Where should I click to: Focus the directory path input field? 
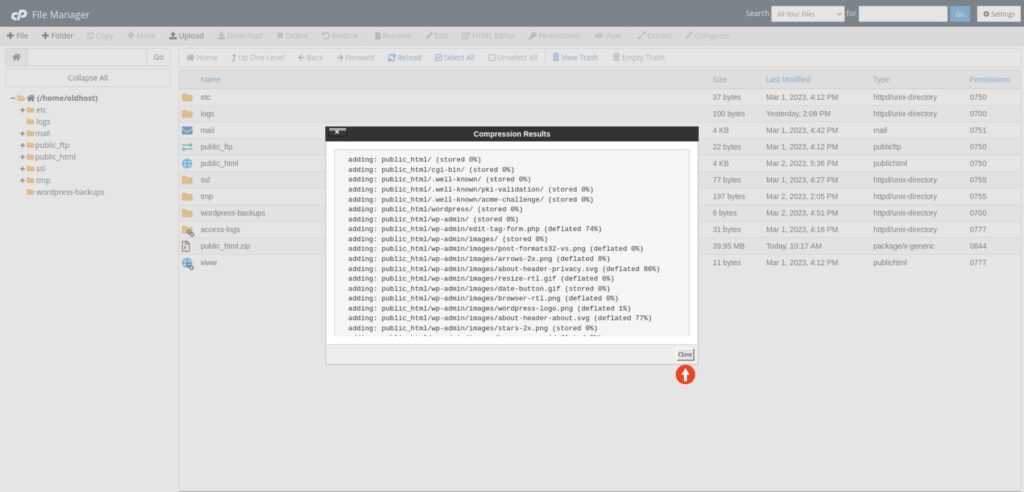(87, 57)
